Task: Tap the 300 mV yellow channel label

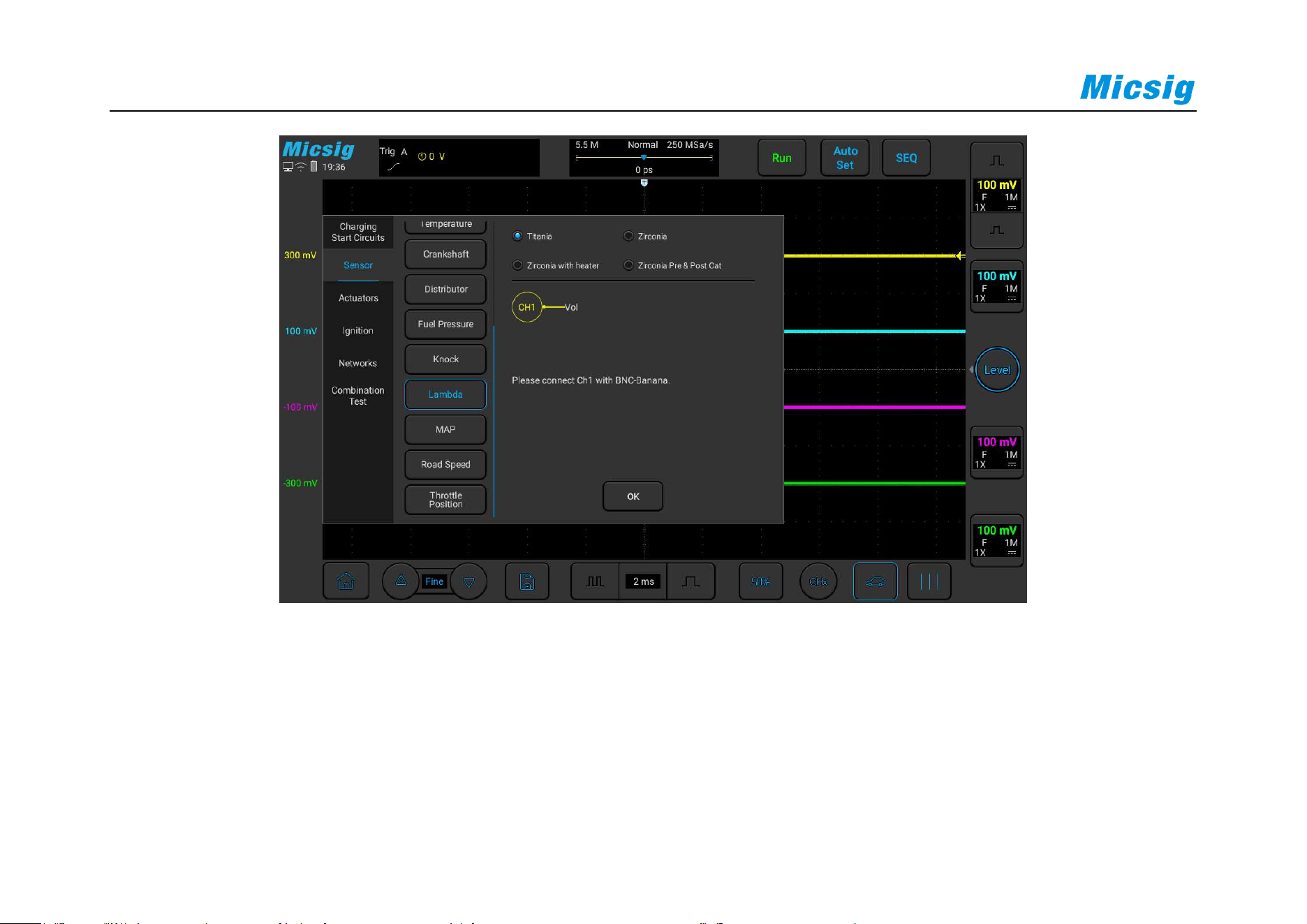Action: [x=300, y=255]
